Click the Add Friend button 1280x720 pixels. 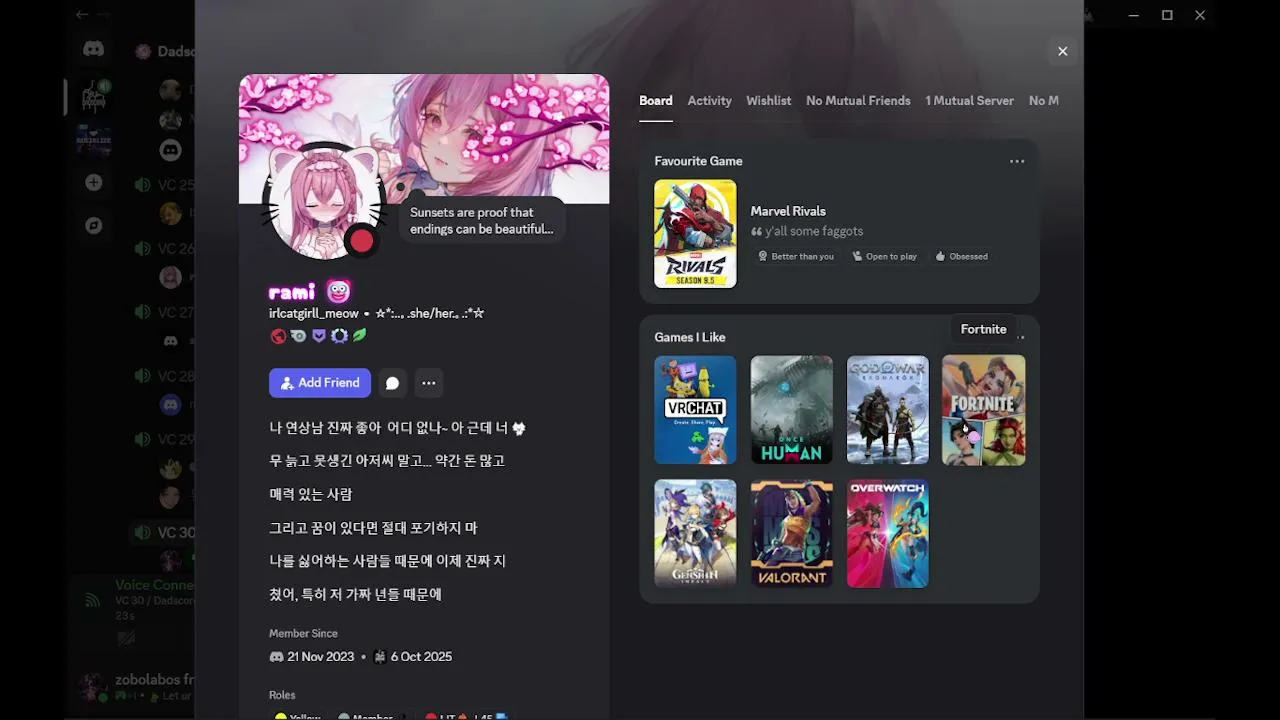tap(320, 383)
